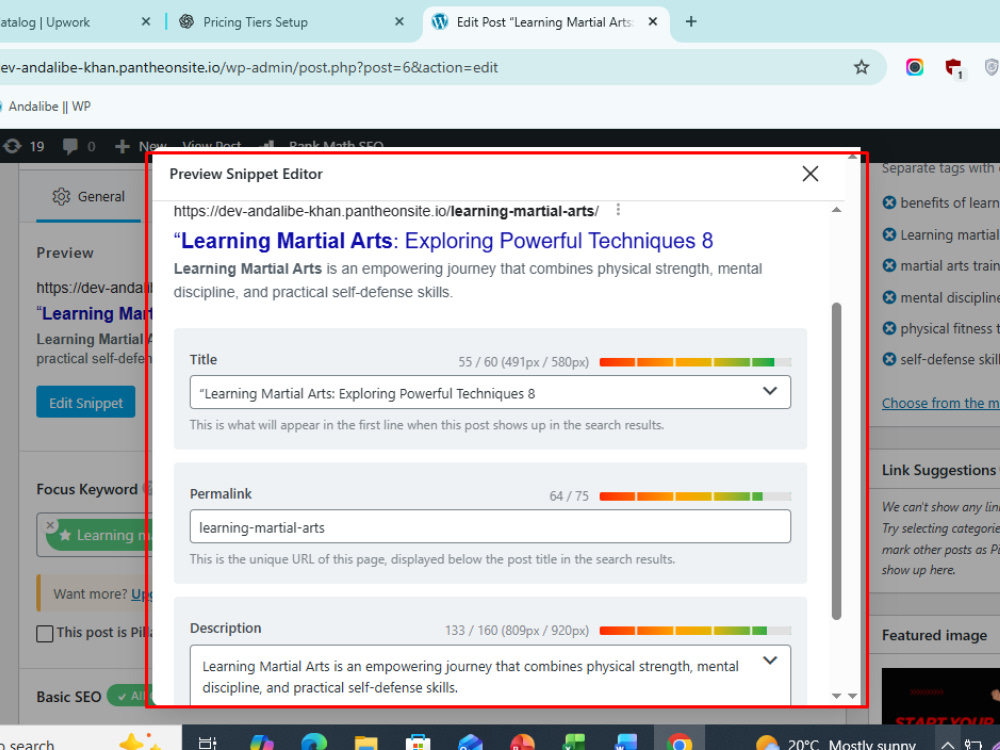
Task: Close the Preview Snippet Editor dialog
Action: (810, 173)
